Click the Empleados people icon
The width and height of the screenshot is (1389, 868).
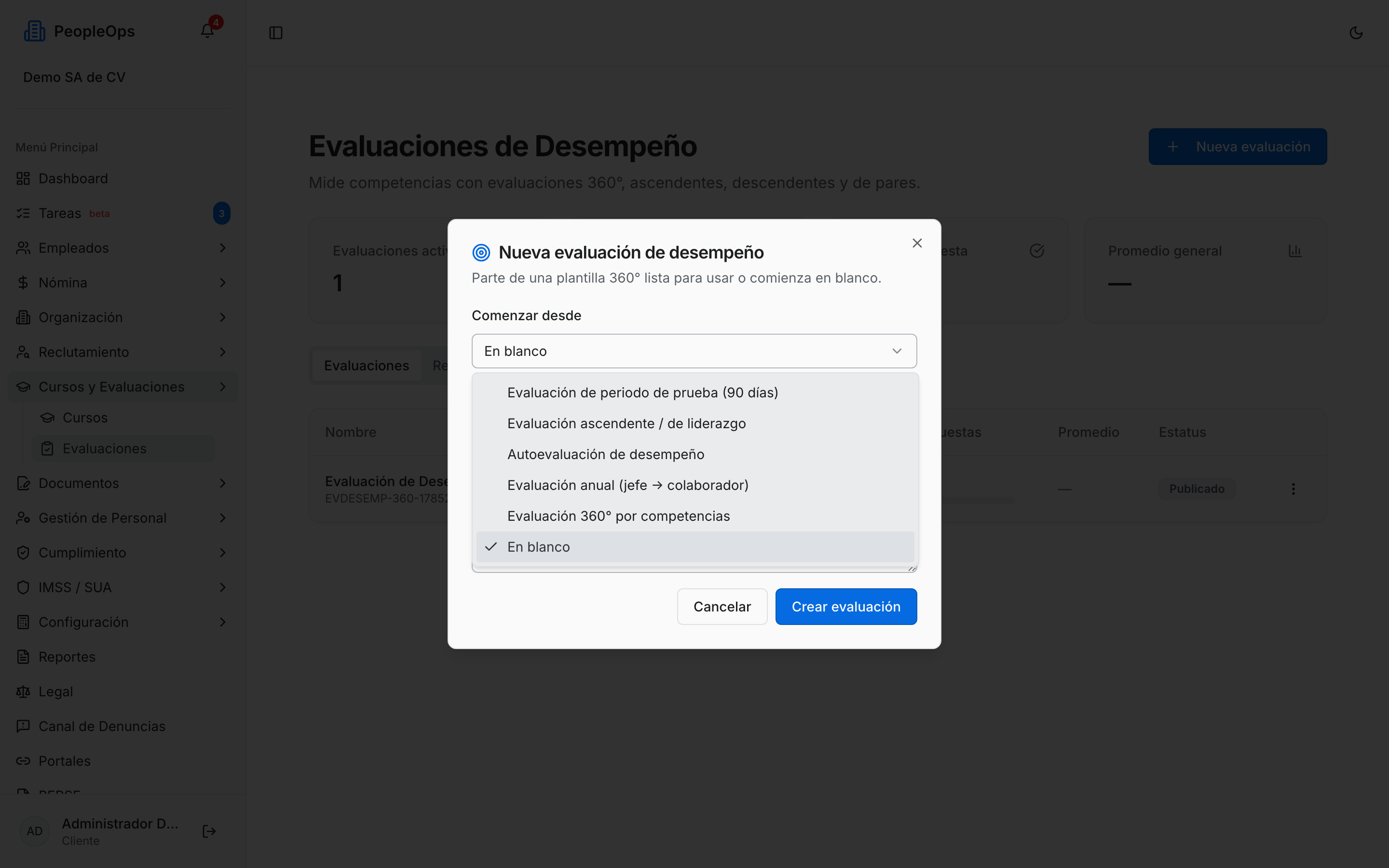point(23,248)
